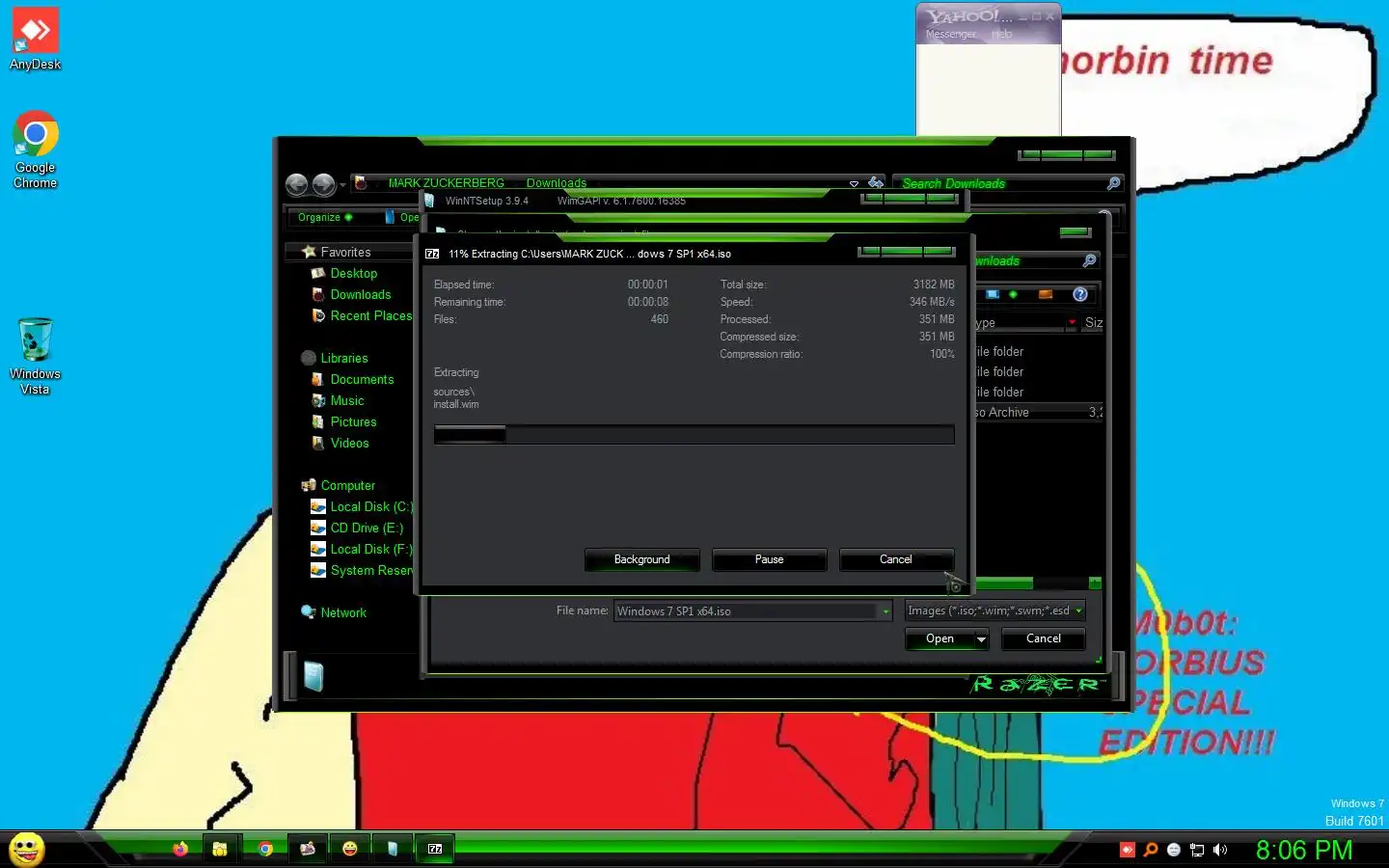
Task: Switch to the 7-Zip taskbar button
Action: click(x=435, y=849)
